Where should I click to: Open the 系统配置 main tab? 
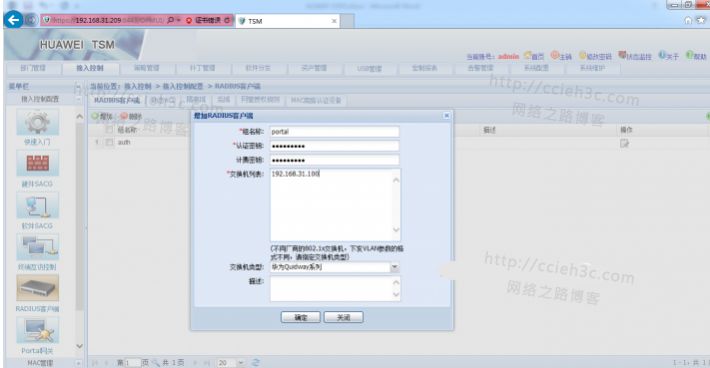(536, 68)
